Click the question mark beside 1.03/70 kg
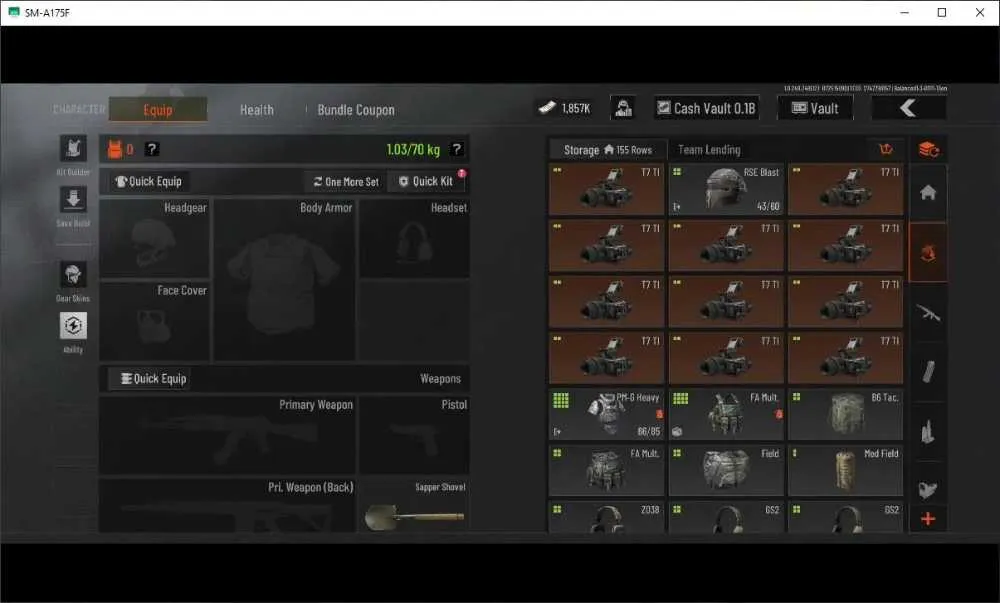 (x=457, y=149)
